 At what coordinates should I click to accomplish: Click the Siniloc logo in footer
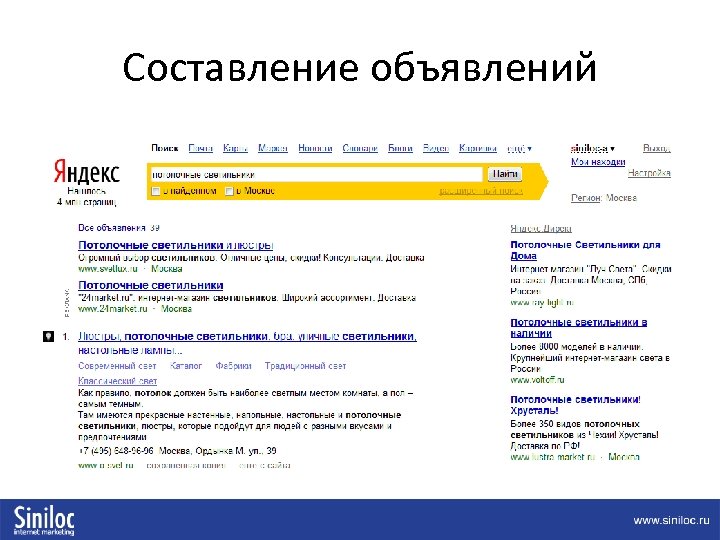tap(44, 520)
